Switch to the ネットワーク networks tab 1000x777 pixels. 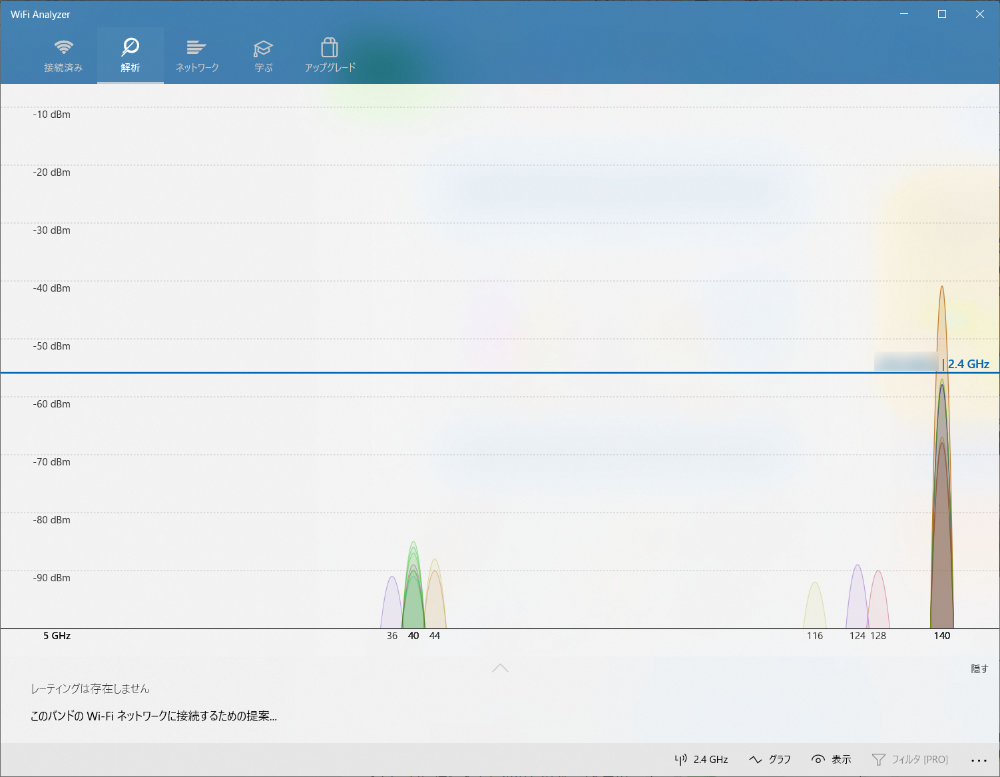pos(197,56)
